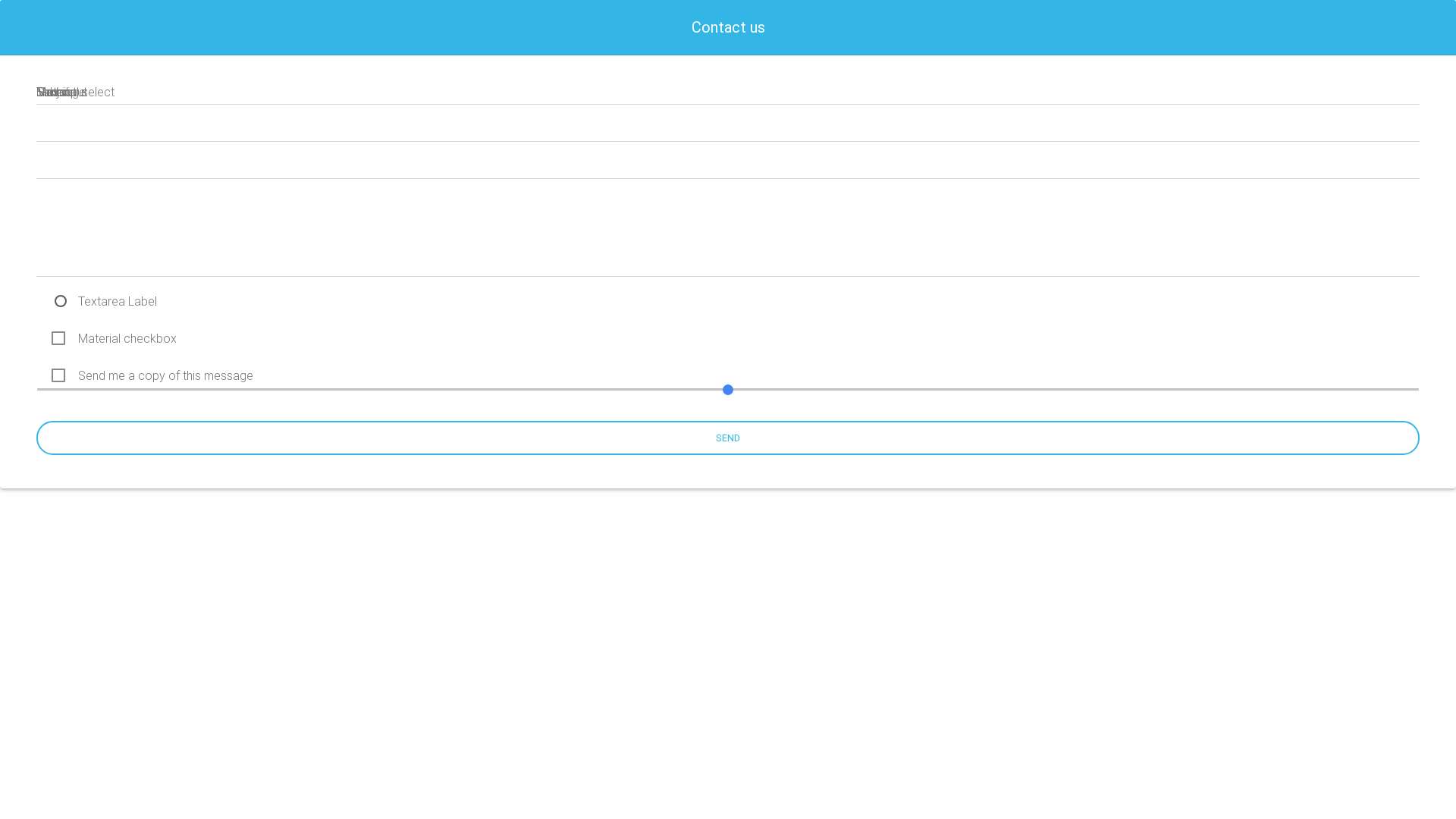Click the 'Material checkbox' text label
Screen dimensions: 1456x819
pos(127,338)
